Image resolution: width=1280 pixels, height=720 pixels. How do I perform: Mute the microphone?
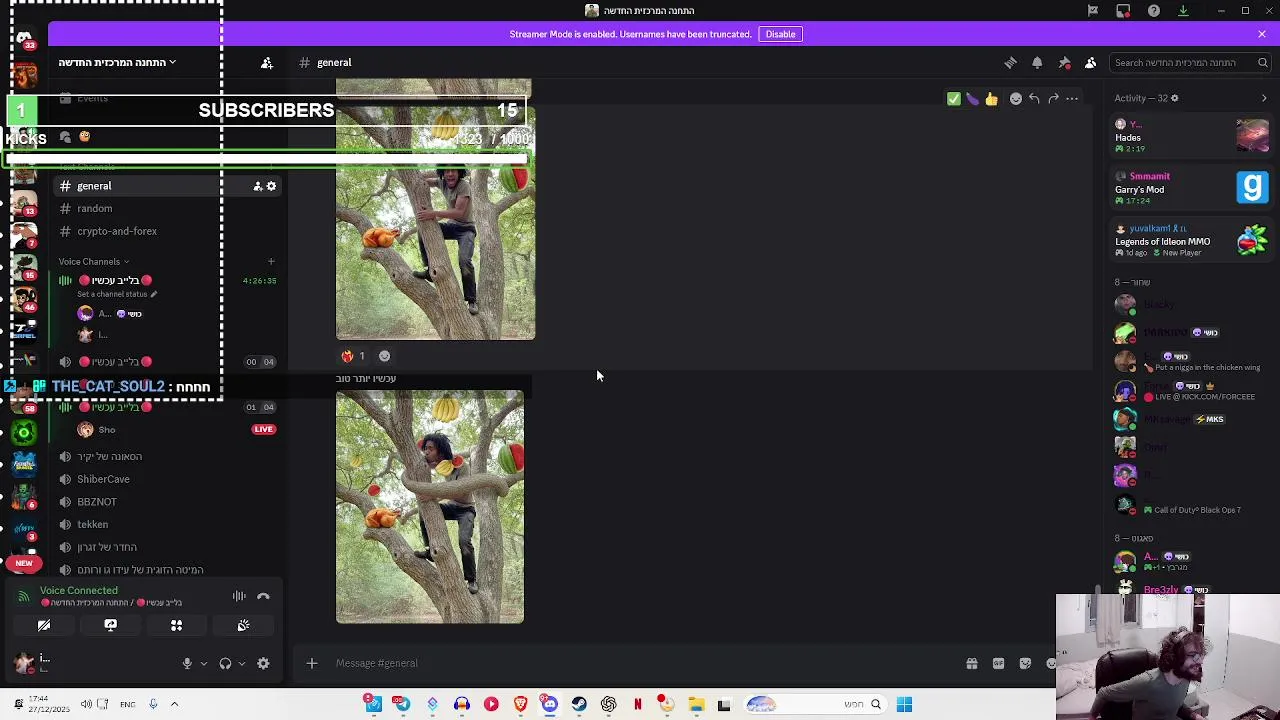tap(186, 664)
